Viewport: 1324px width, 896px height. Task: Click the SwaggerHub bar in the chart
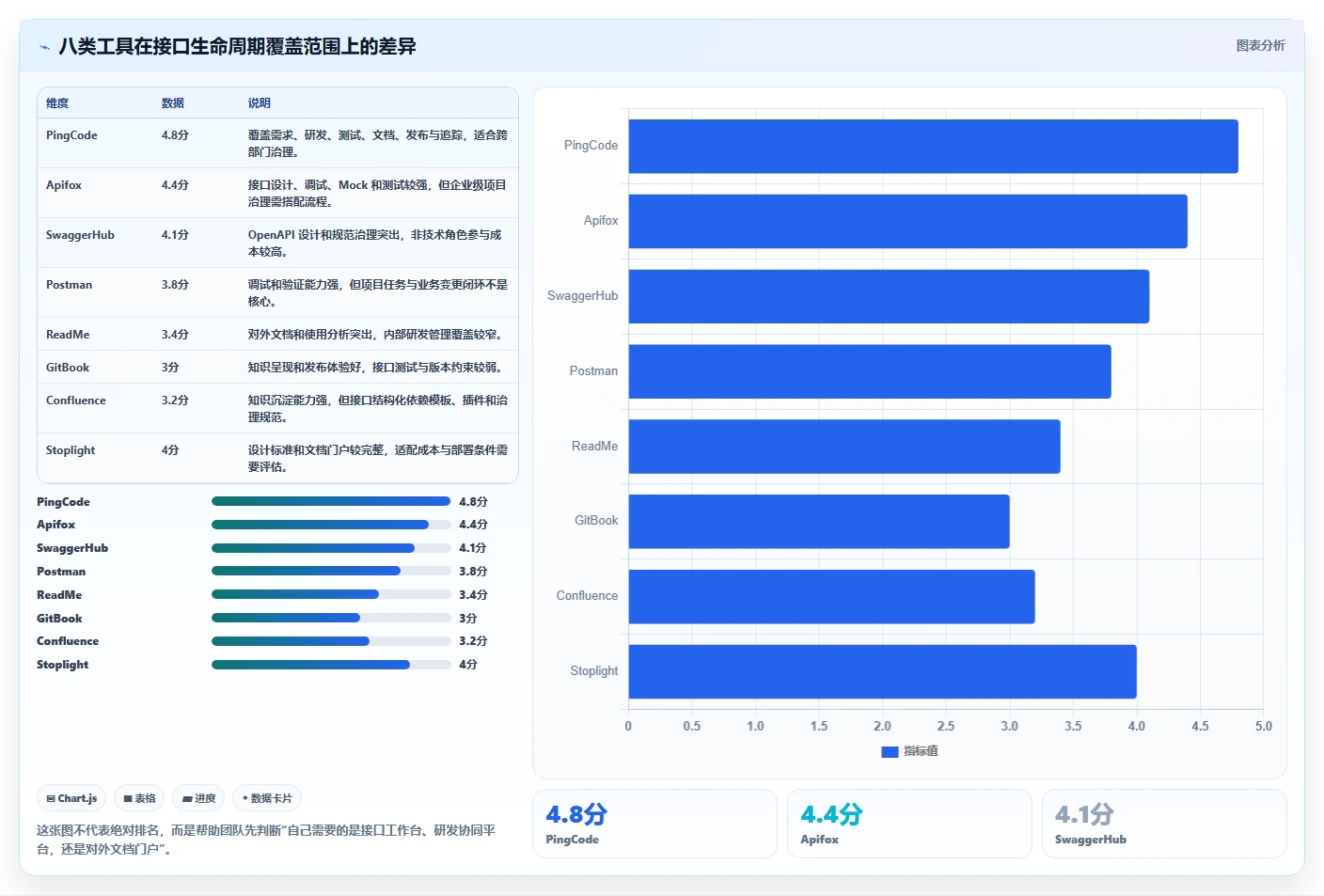click(889, 296)
